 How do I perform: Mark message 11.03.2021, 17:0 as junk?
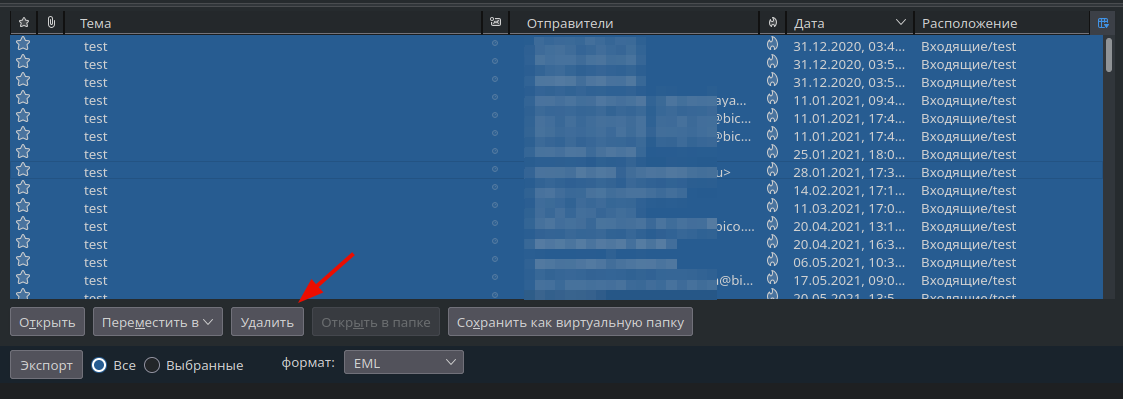click(772, 206)
